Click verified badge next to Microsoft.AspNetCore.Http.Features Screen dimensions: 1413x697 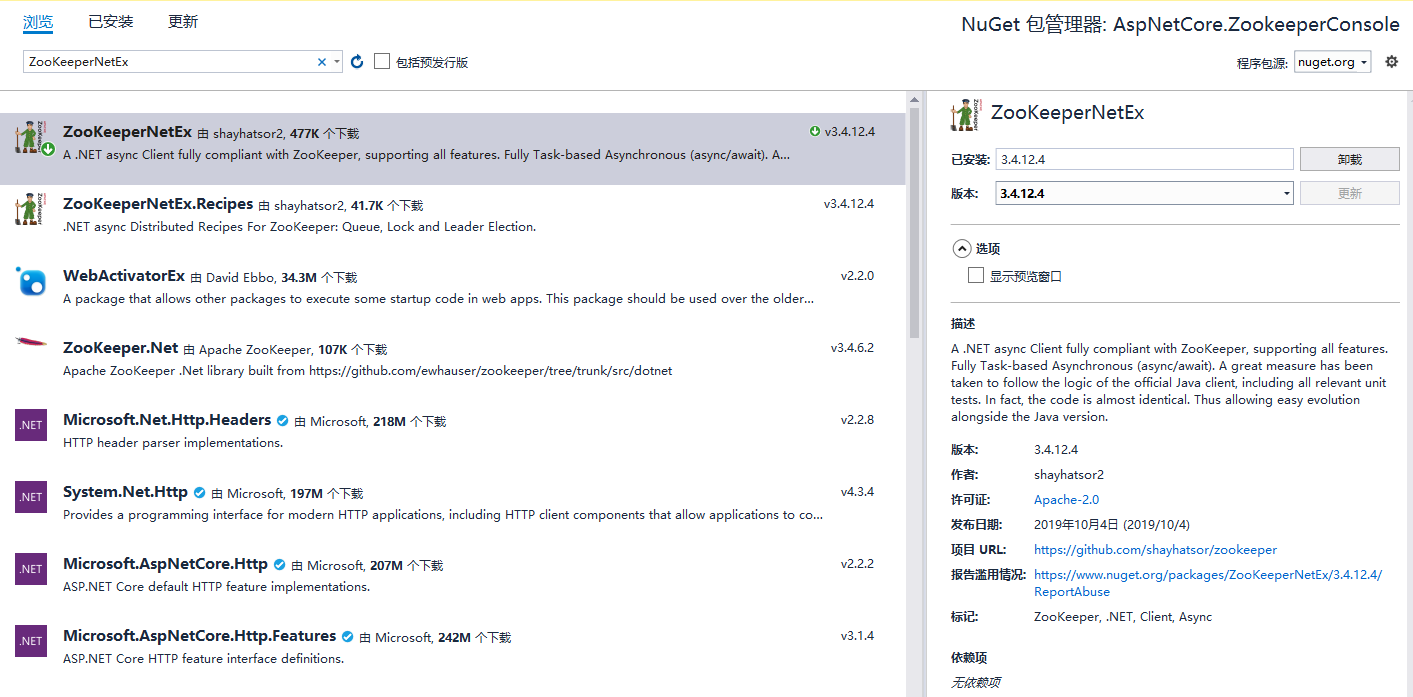pyautogui.click(x=347, y=637)
